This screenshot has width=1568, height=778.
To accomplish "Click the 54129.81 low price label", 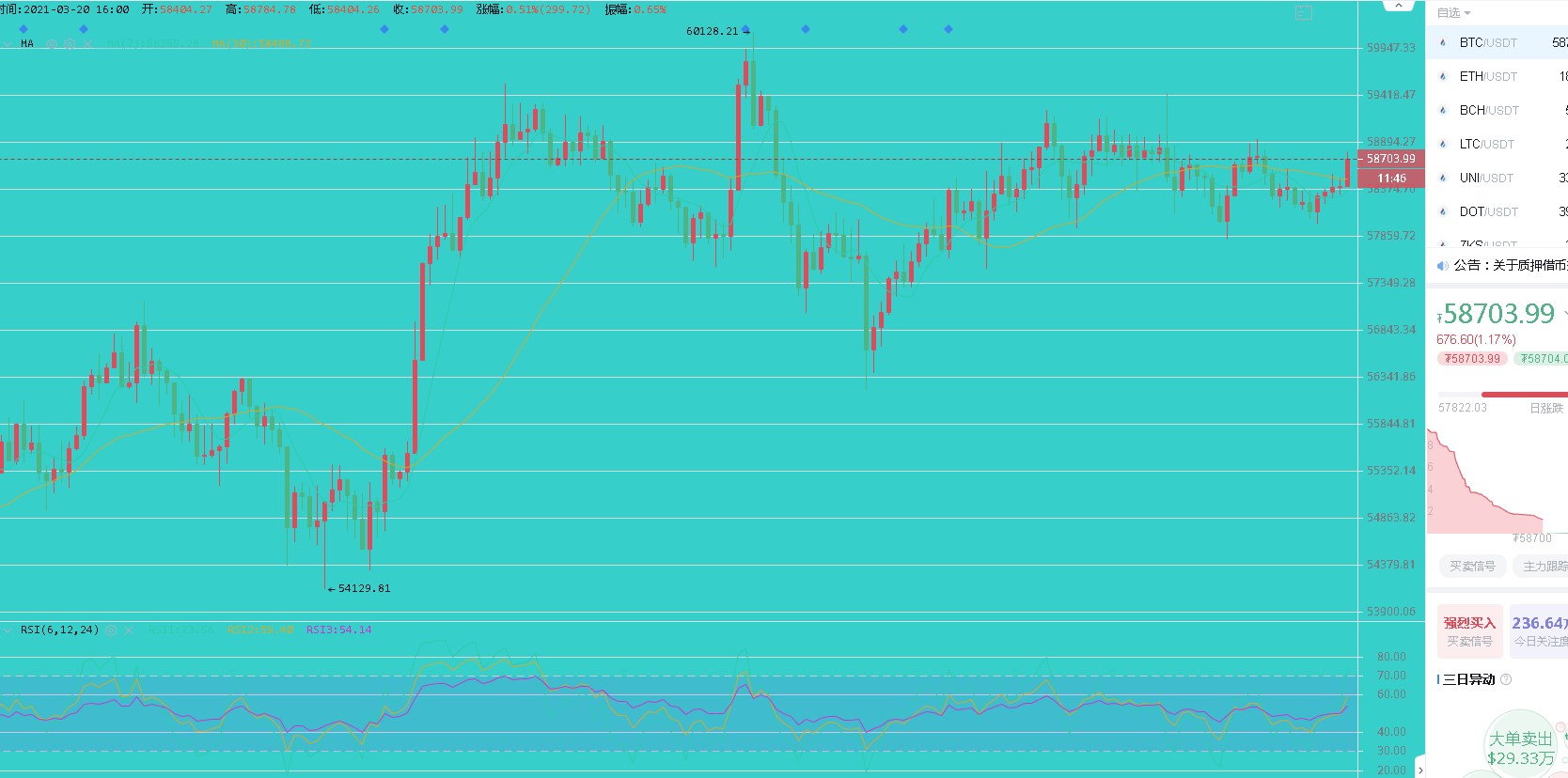I will (364, 588).
